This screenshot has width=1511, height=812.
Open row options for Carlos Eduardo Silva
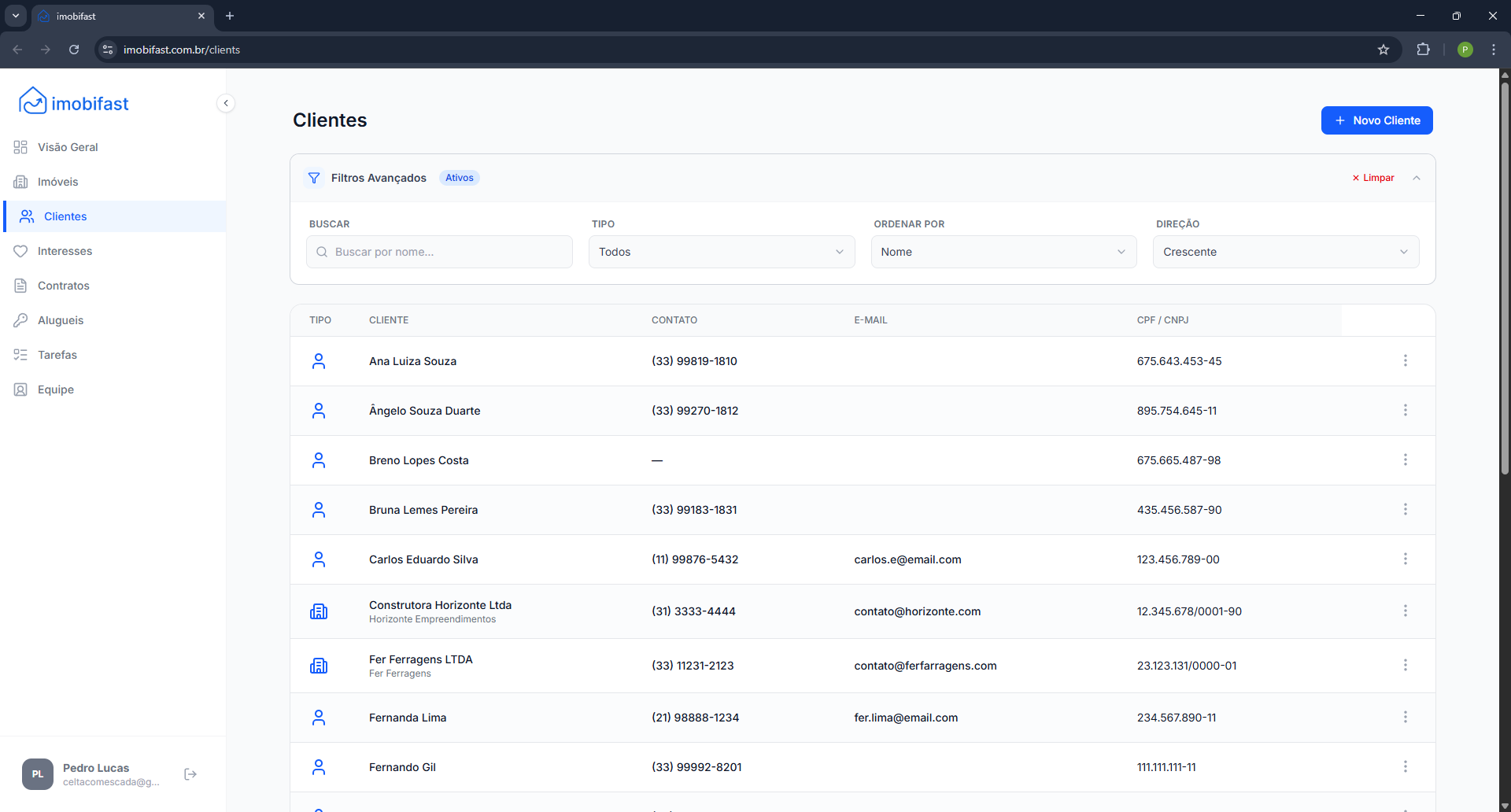(1405, 559)
